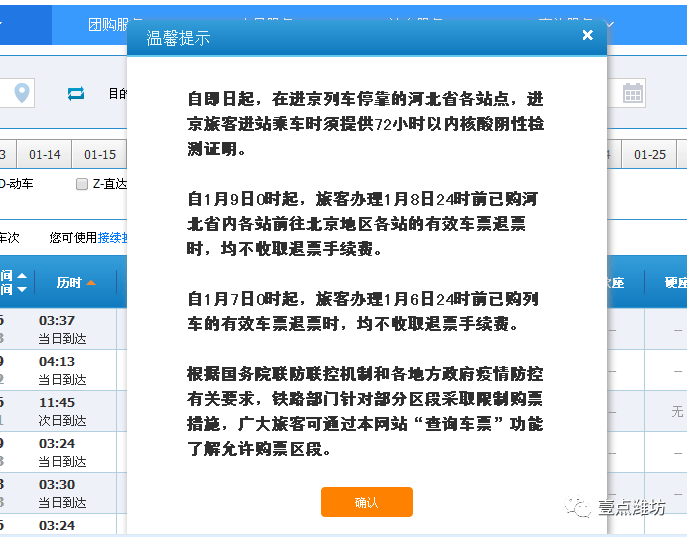Click the 无 seat availability cell
Screen dimensions: 687x537
tap(677, 411)
